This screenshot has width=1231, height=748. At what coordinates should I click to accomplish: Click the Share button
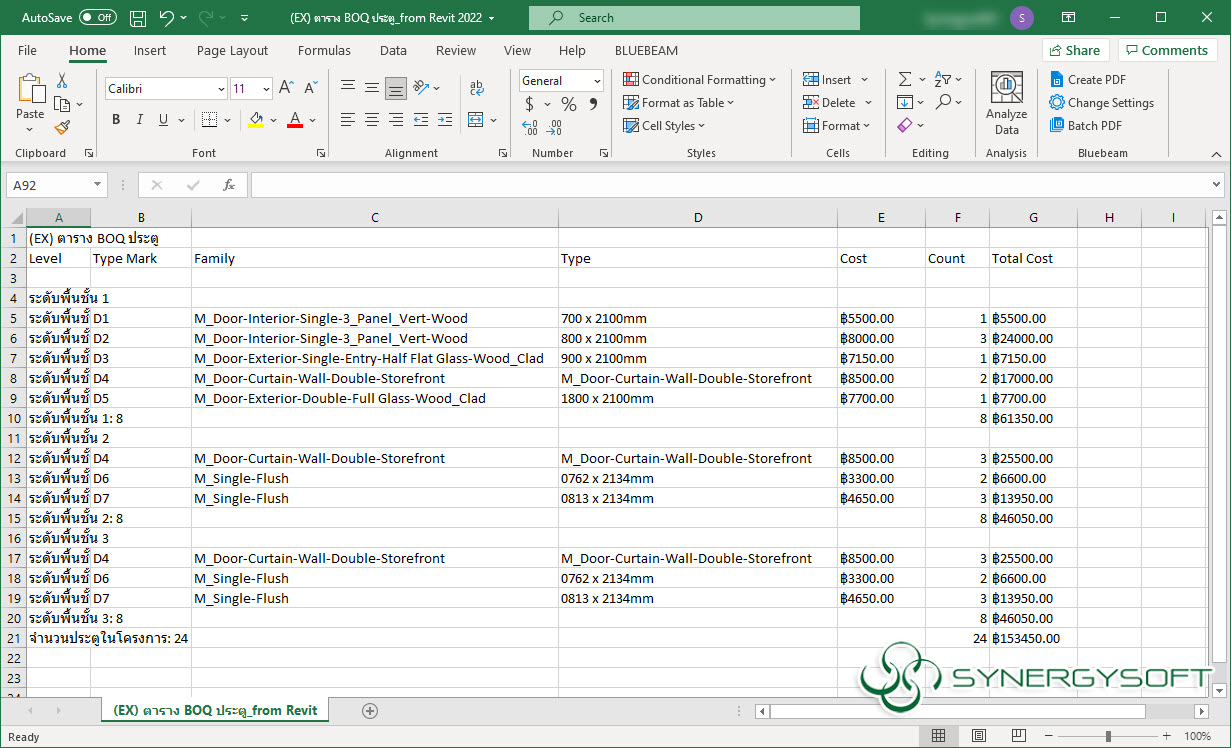point(1076,49)
